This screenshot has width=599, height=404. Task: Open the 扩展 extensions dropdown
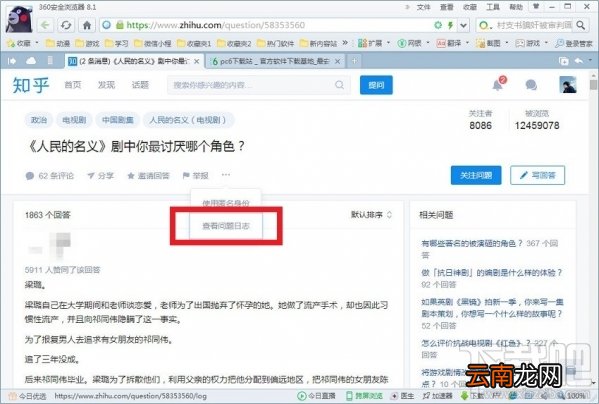374,43
